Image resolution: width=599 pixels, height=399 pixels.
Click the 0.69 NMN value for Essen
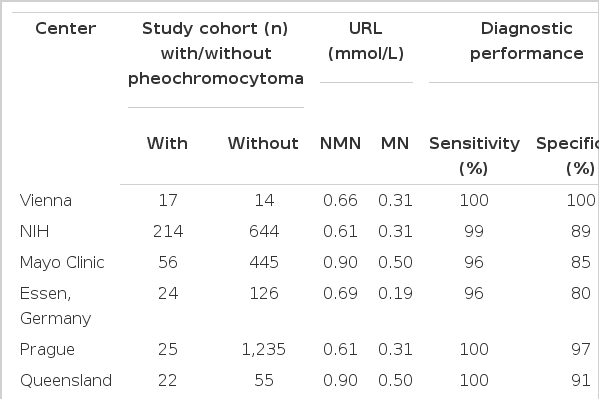click(x=340, y=294)
